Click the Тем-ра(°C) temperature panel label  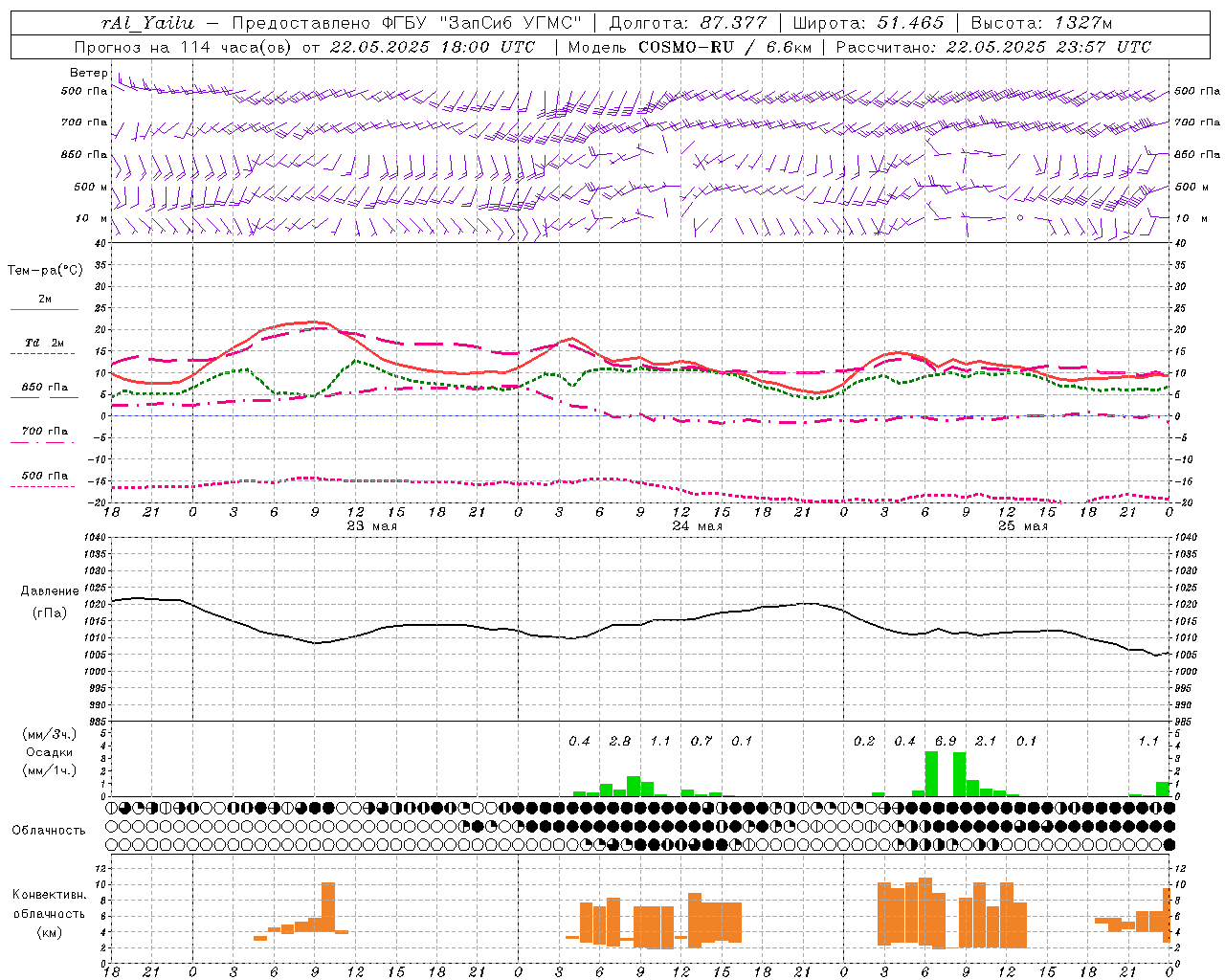45,271
